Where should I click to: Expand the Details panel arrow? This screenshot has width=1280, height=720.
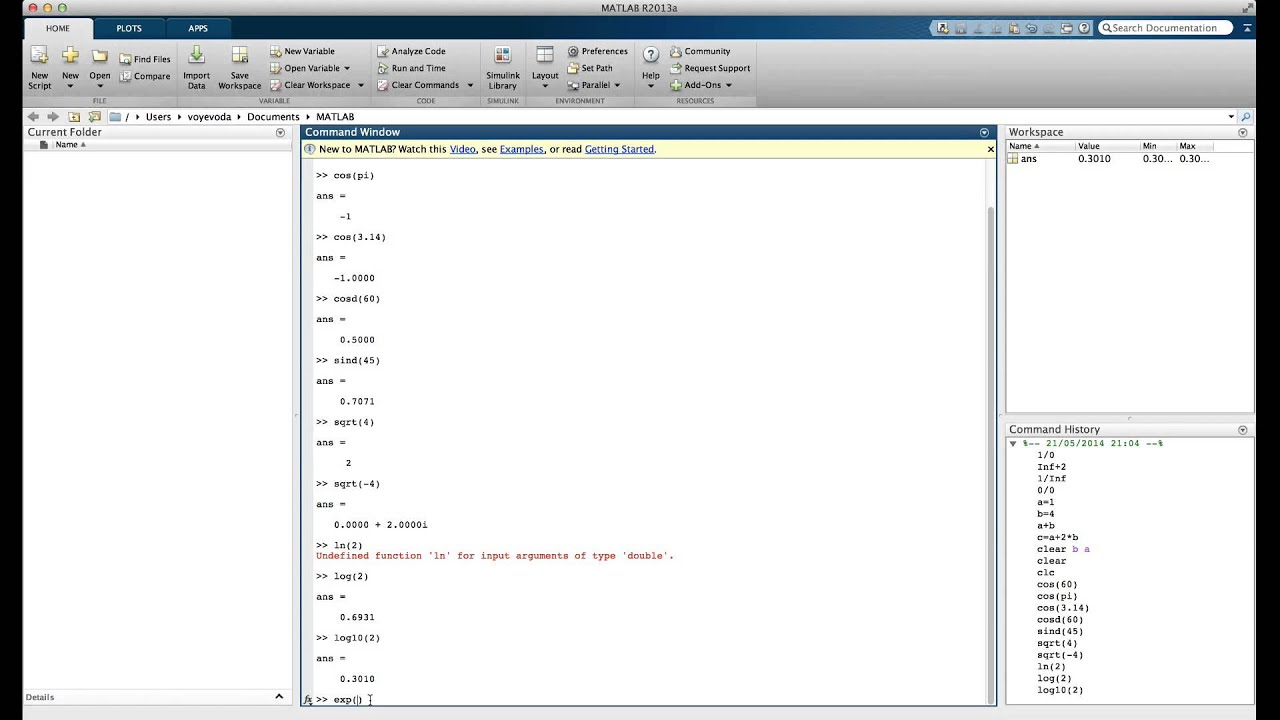coord(279,697)
